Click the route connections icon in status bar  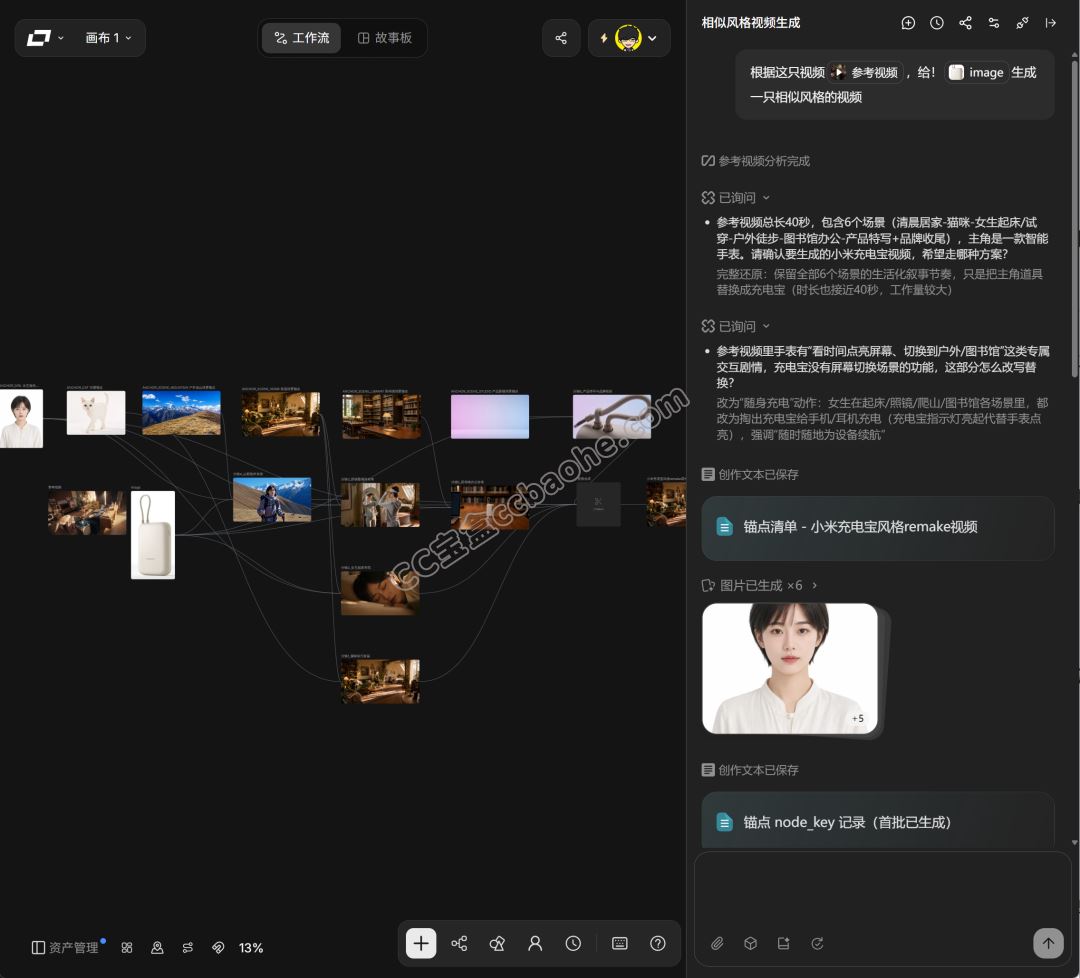(x=187, y=948)
